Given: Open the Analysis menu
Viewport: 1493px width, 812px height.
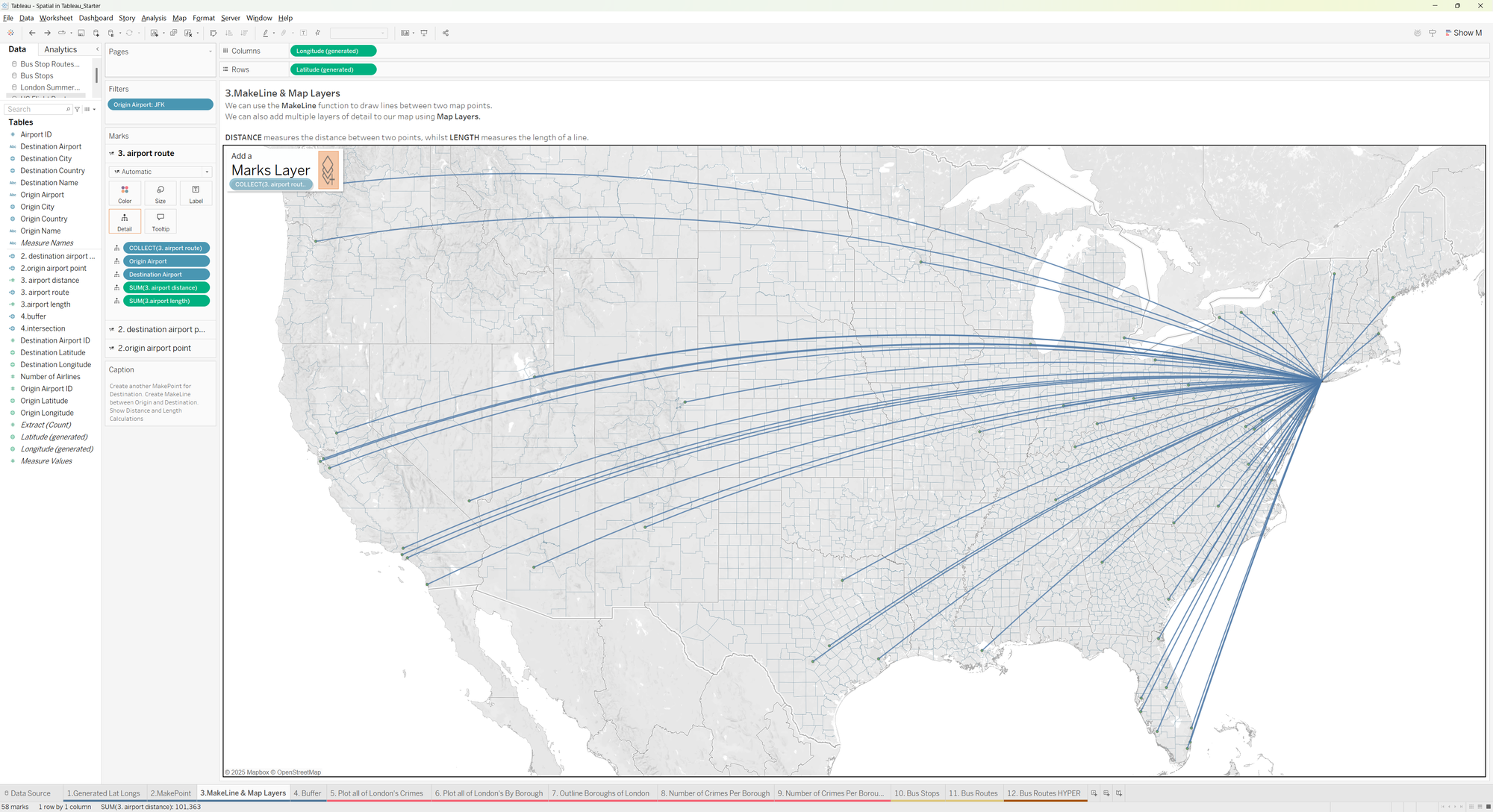Looking at the screenshot, I should tap(154, 18).
